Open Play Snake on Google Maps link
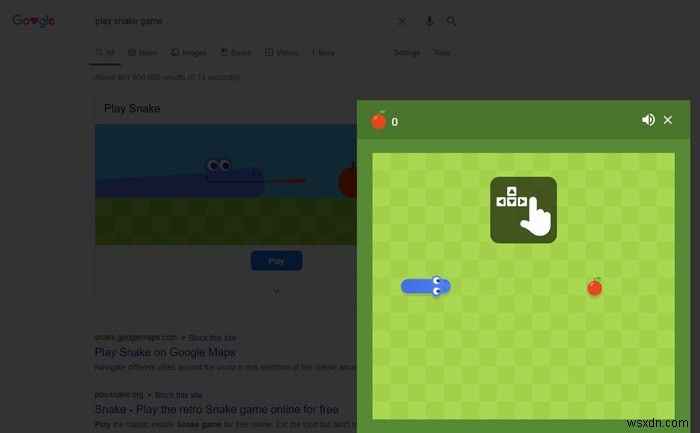 pyautogui.click(x=165, y=352)
